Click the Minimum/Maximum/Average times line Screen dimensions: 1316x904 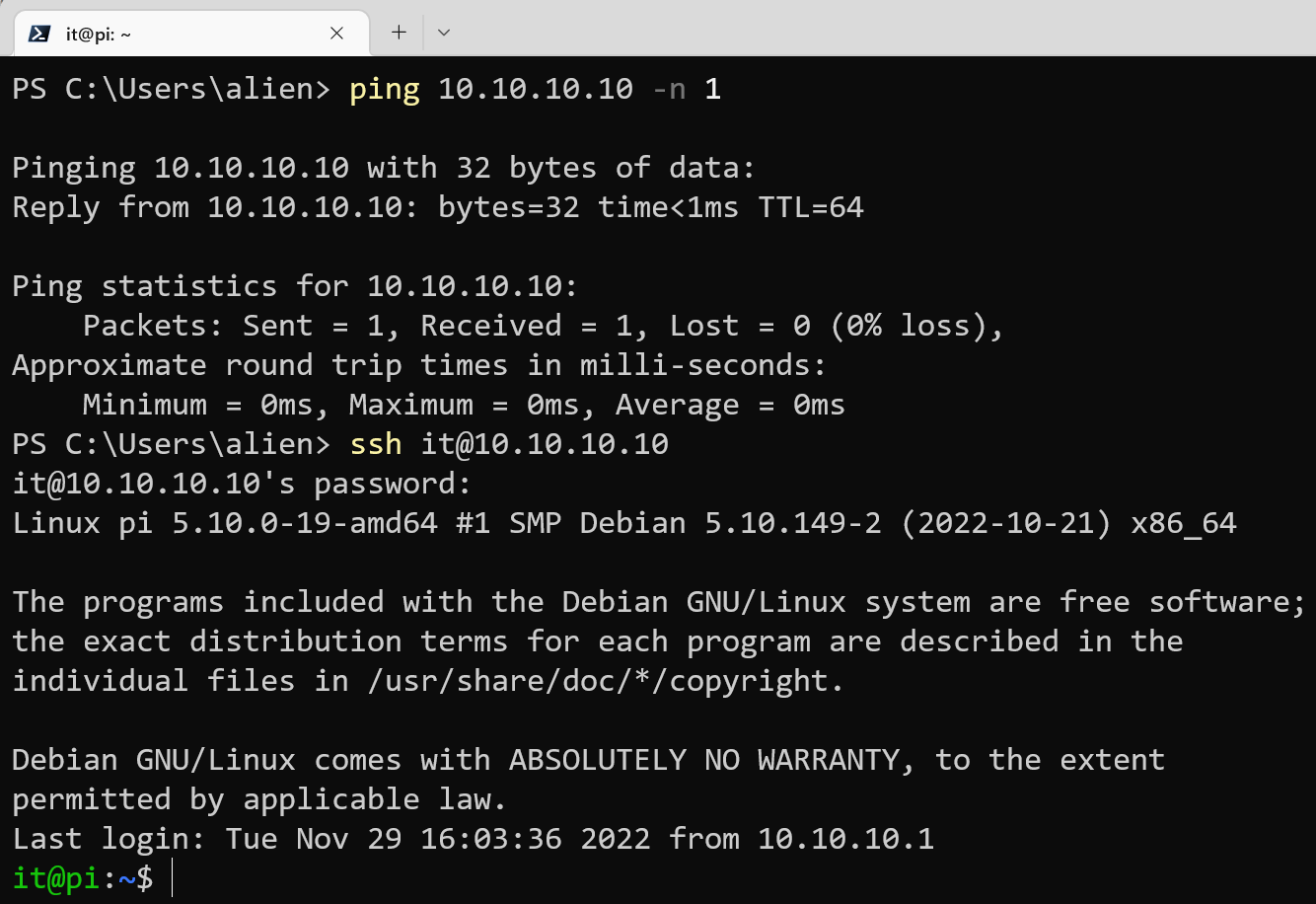(x=464, y=405)
